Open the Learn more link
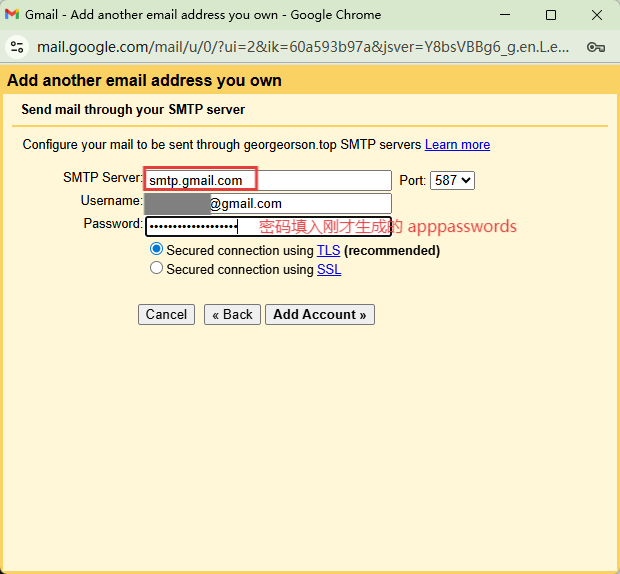Viewport: 620px width, 574px height. pos(457,145)
